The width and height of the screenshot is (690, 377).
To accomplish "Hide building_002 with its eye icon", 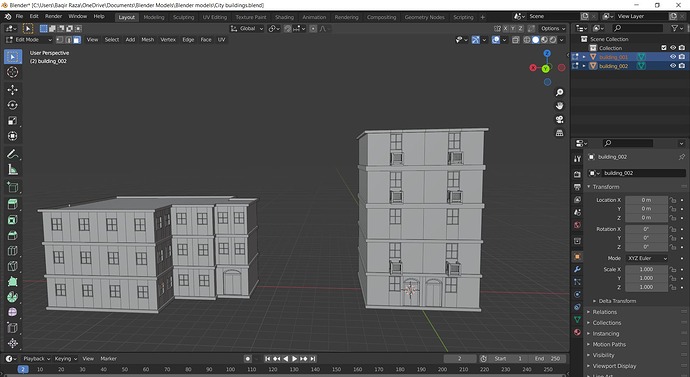I will [673, 66].
